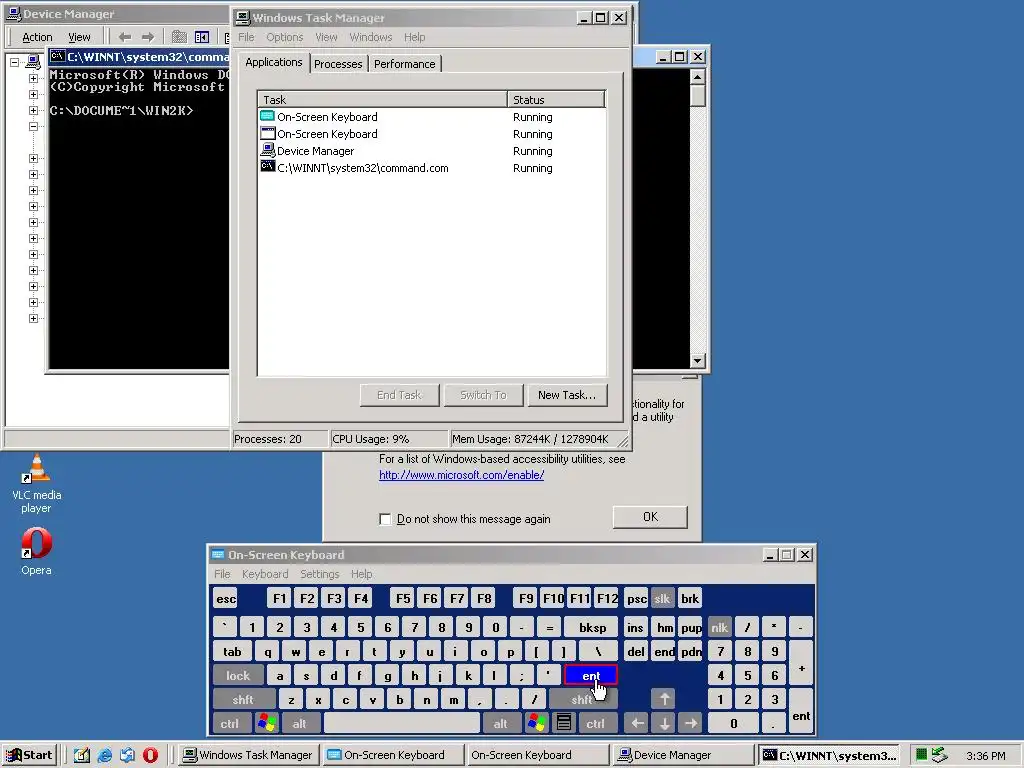Launch Opera from the quick launch bar
This screenshot has width=1024, height=768.
(150, 755)
